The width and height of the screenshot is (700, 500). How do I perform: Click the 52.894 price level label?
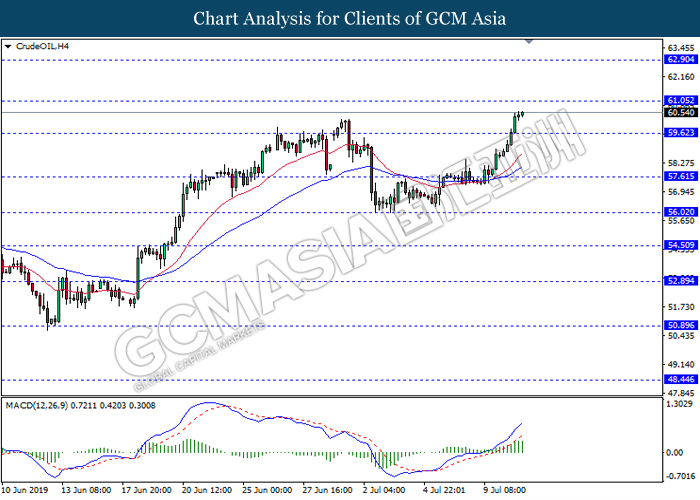tap(679, 281)
